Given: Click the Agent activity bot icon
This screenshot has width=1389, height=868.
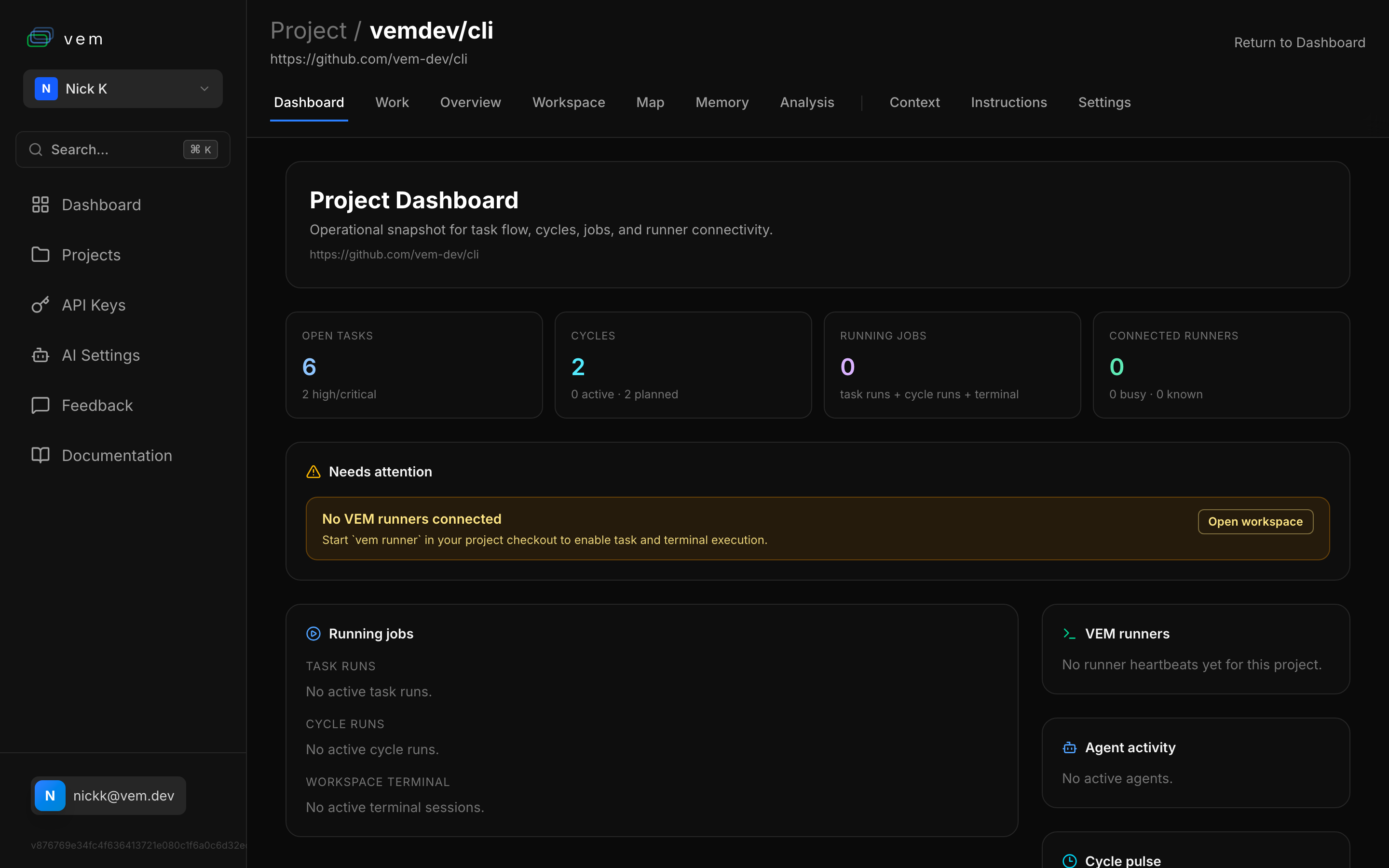Looking at the screenshot, I should (1069, 747).
